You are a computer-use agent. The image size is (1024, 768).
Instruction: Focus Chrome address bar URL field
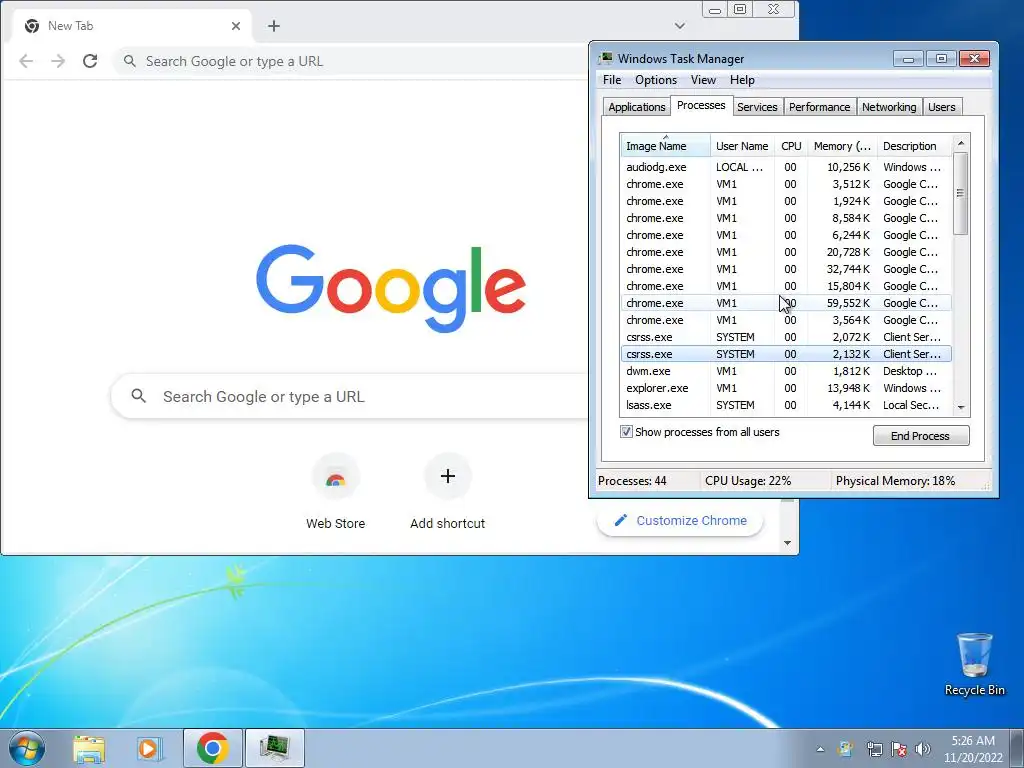click(353, 61)
